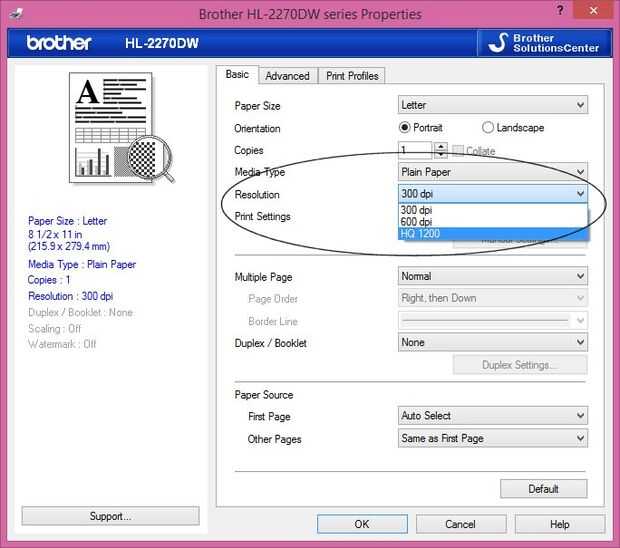Viewport: 620px width, 548px height.
Task: Click the 'Paper Size : Letter' summary text
Action: (x=67, y=221)
